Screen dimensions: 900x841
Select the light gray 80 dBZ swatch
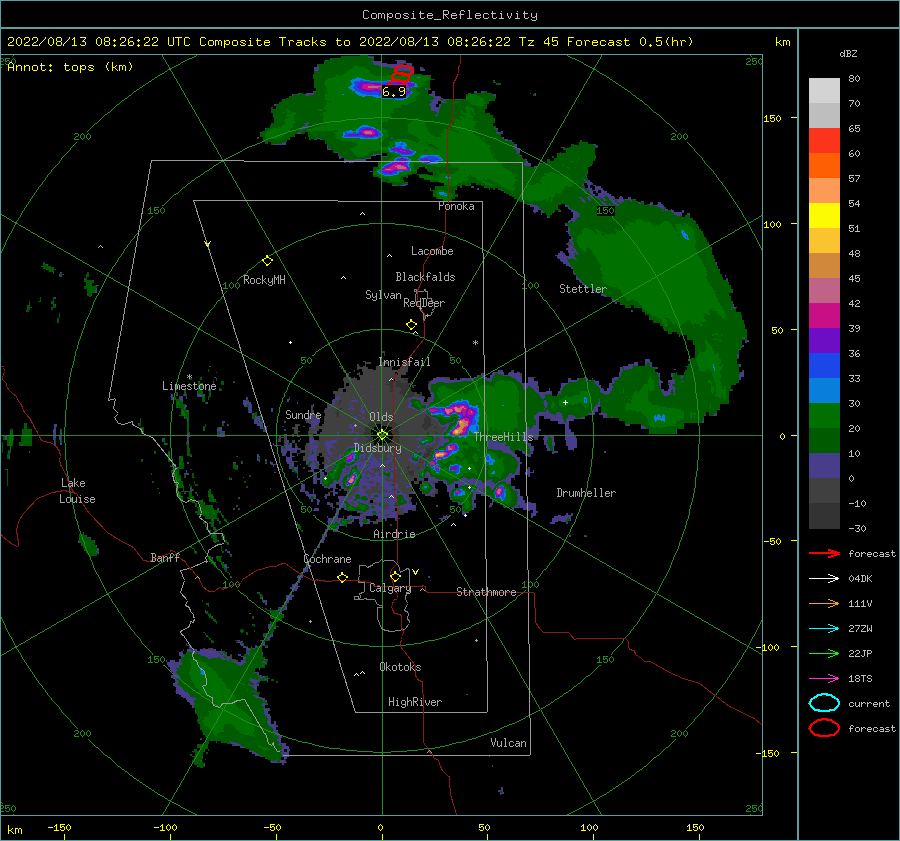(824, 90)
